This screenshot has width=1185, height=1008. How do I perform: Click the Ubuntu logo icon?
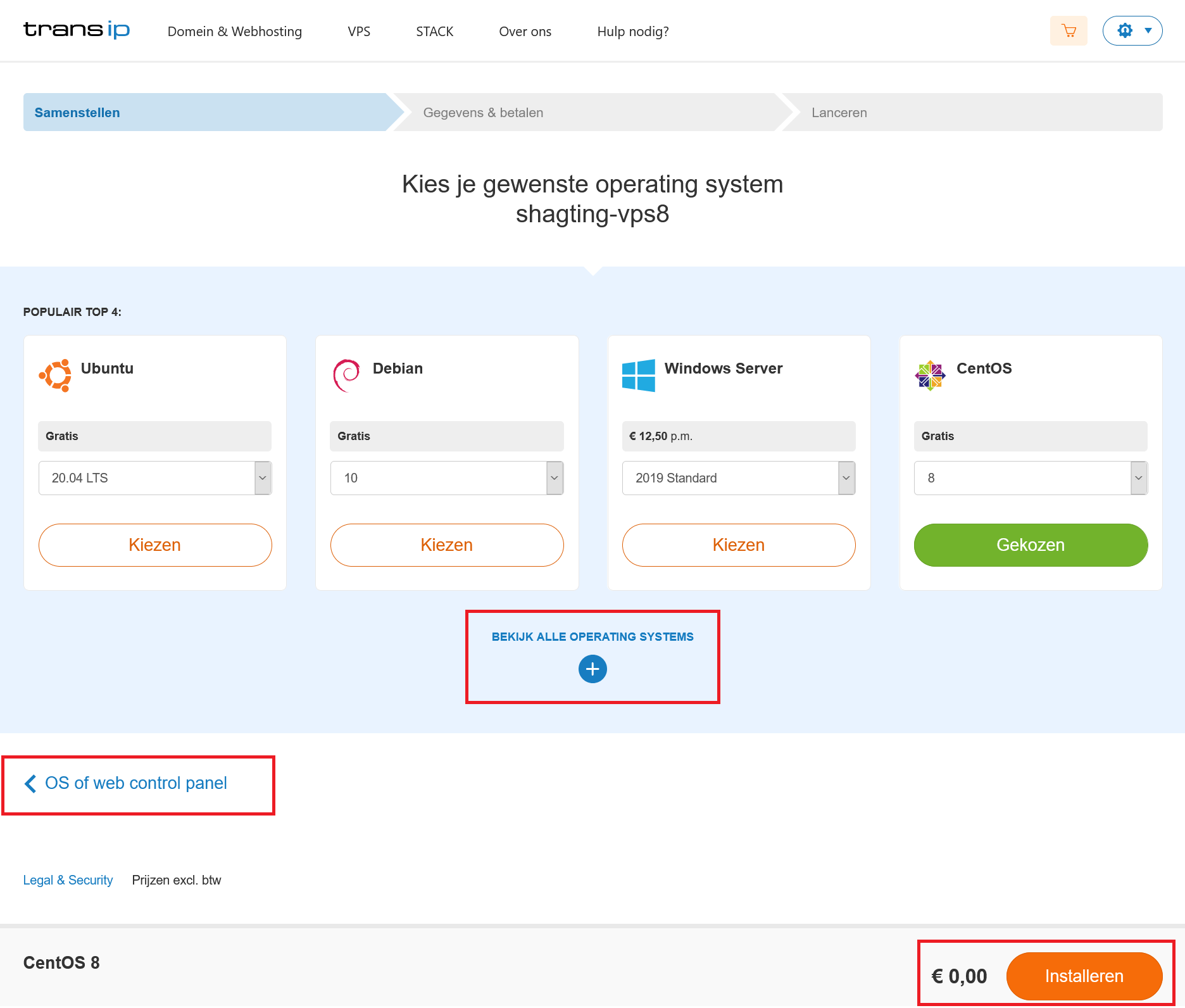(55, 375)
